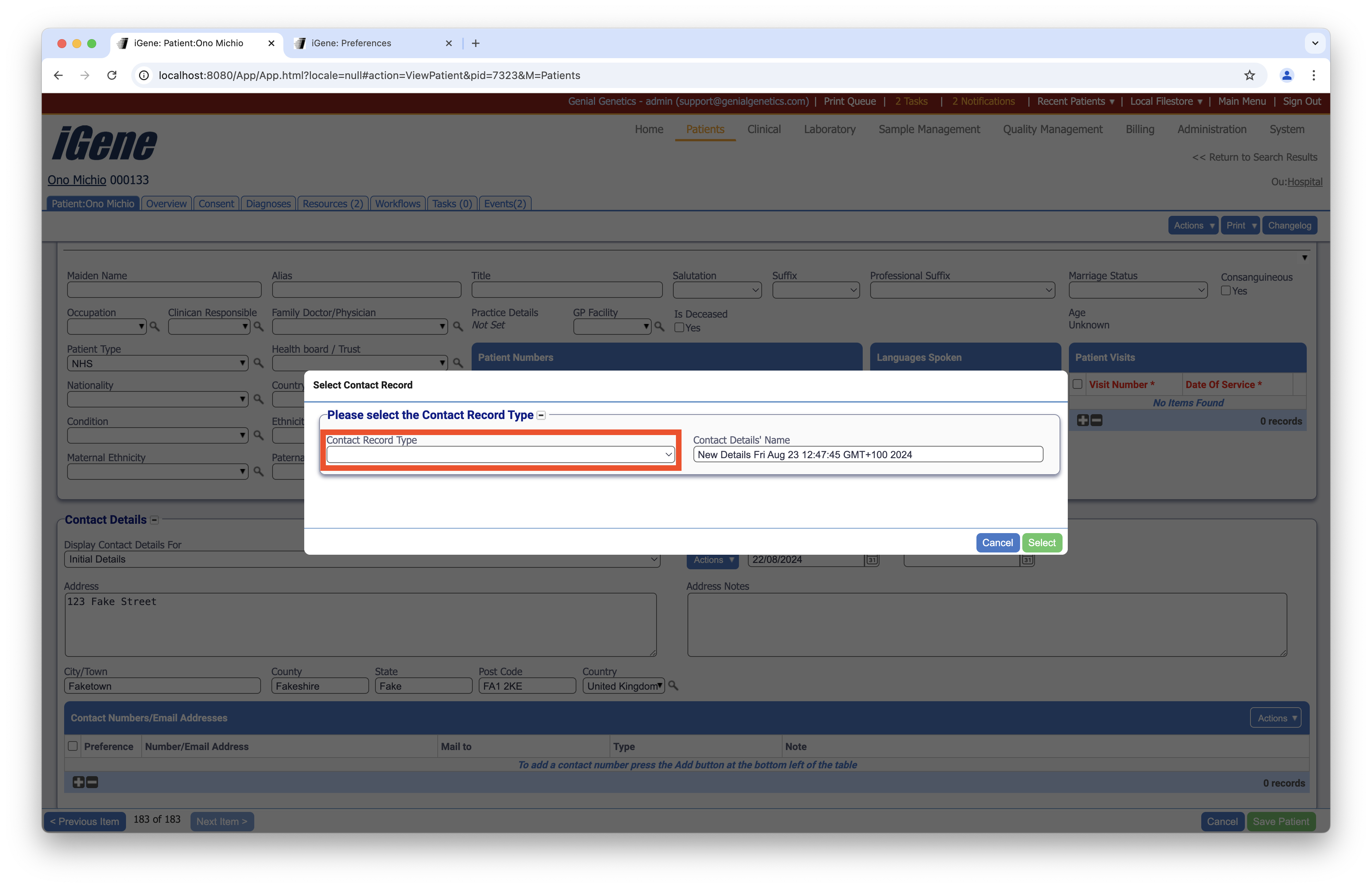Screen dimensions: 1372x888
Task: Open the Suffix dropdown
Action: [x=816, y=290]
